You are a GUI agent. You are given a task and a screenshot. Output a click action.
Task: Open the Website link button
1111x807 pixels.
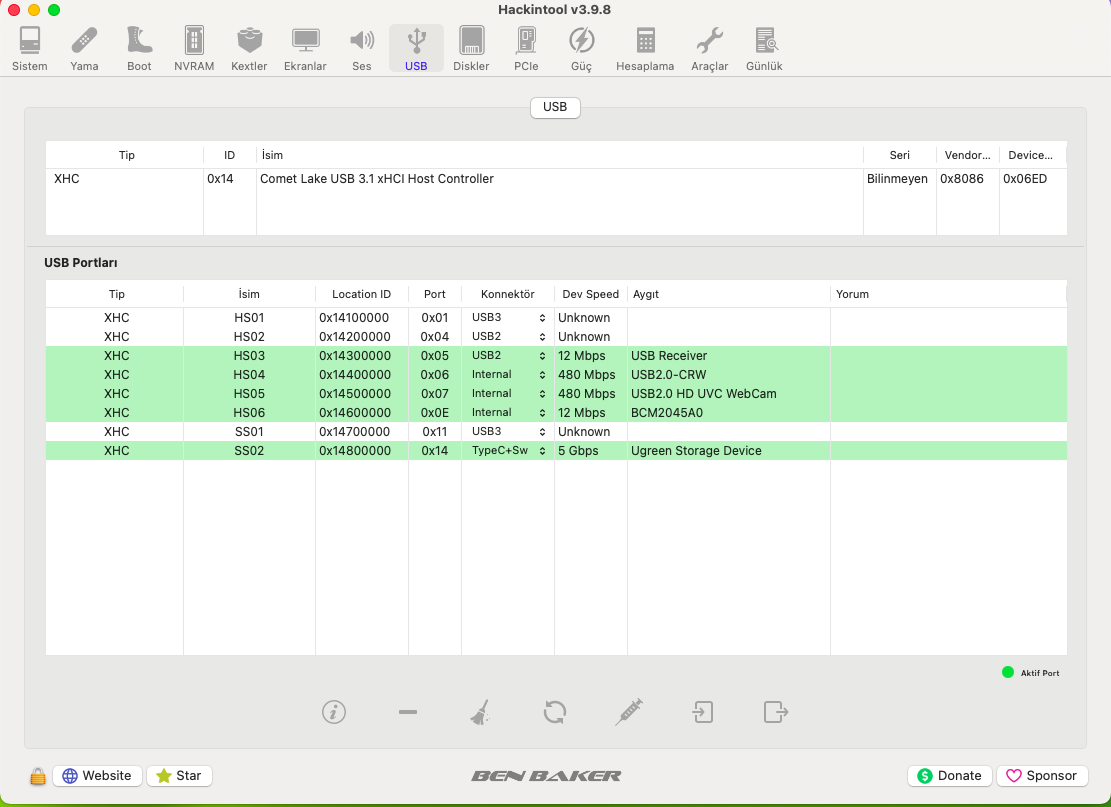(x=97, y=776)
